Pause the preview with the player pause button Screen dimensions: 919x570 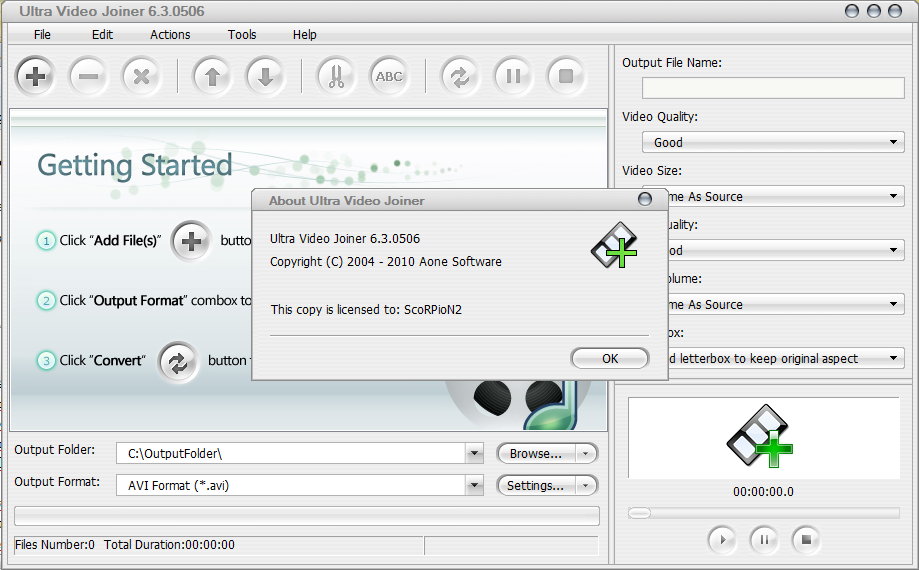[x=764, y=540]
